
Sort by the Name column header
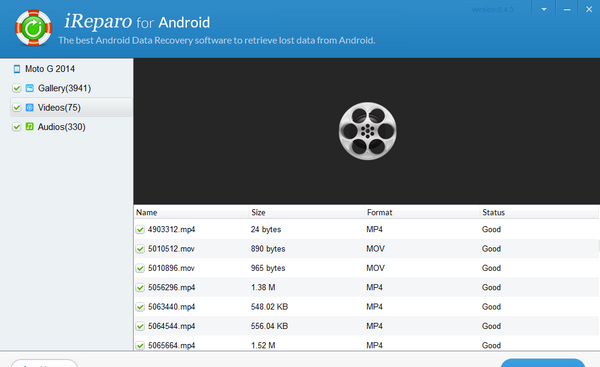pos(147,212)
